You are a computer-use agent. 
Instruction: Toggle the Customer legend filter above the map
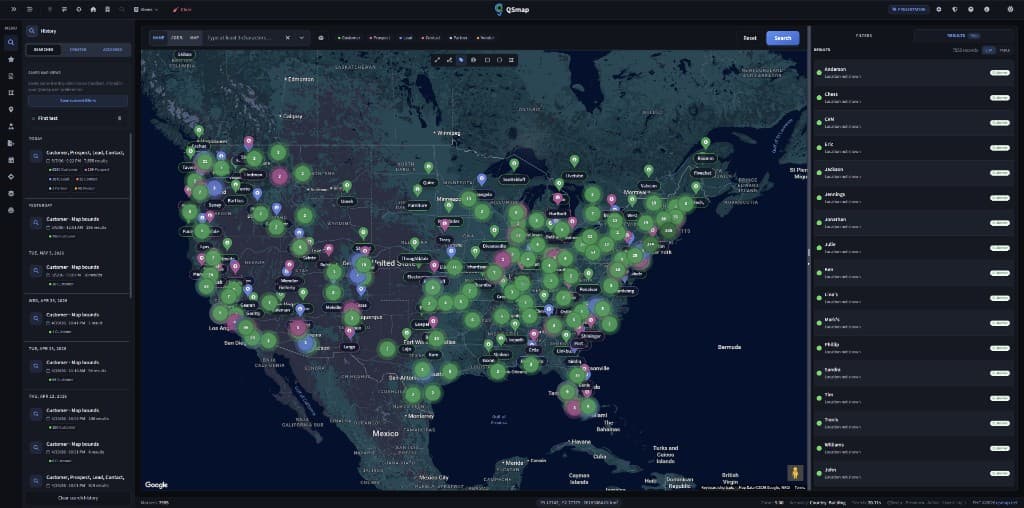350,38
